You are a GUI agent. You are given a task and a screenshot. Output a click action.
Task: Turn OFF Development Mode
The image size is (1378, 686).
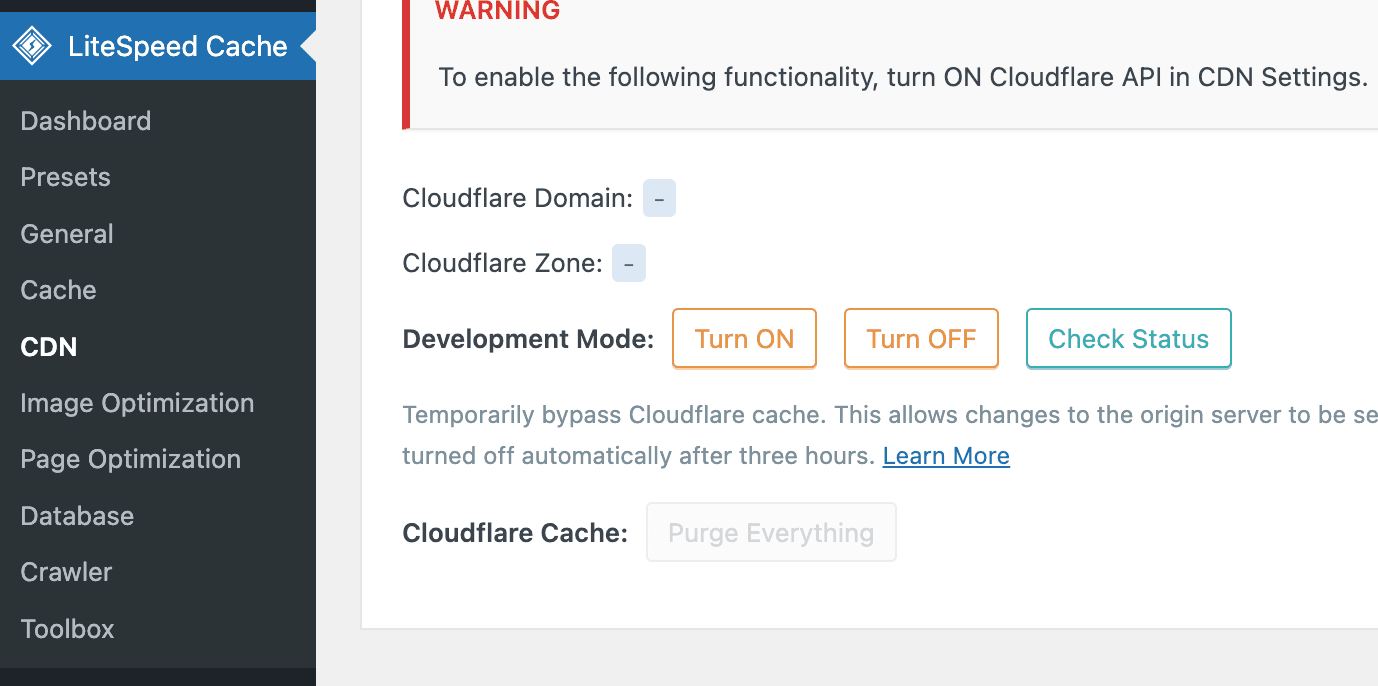pos(921,338)
